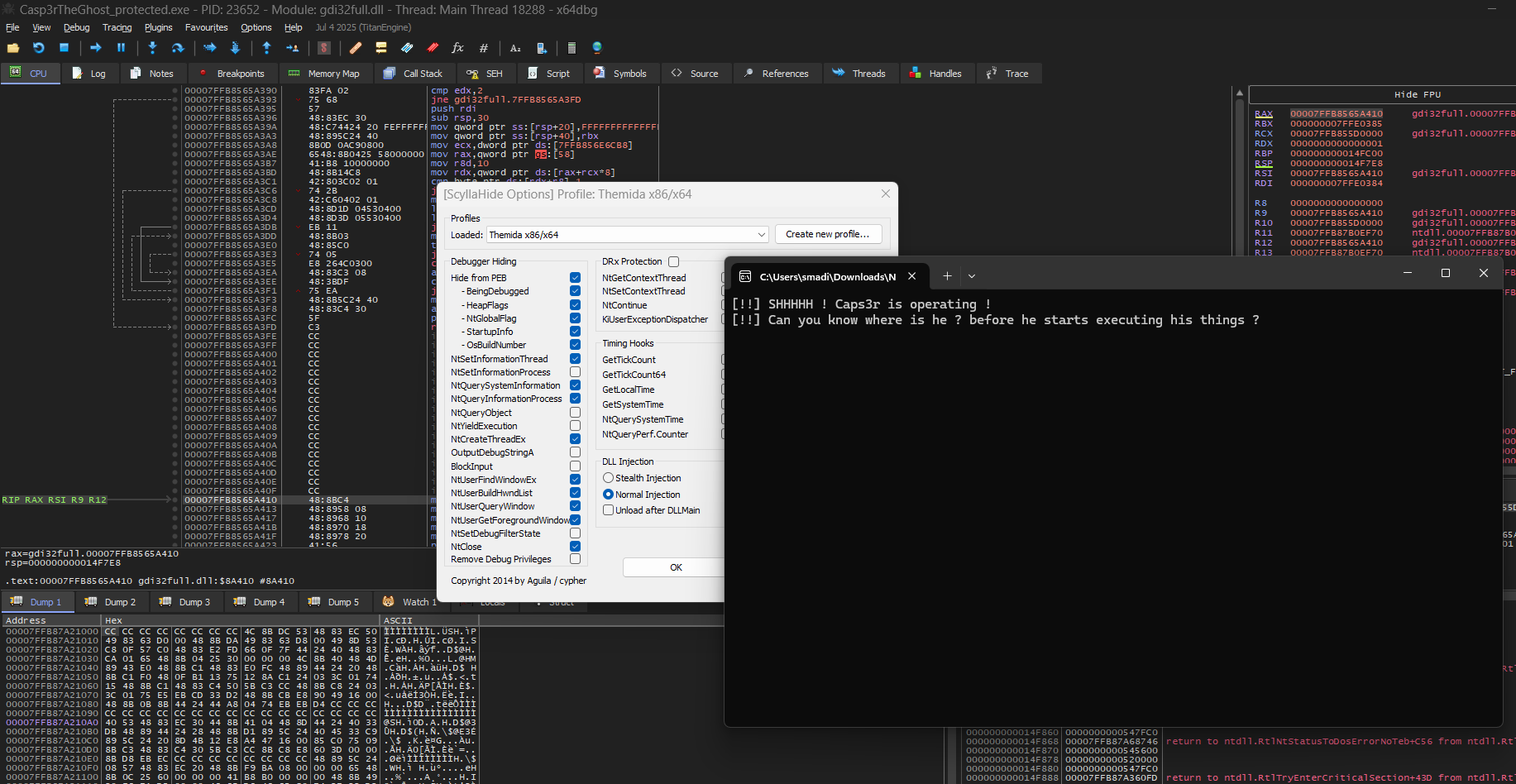
Task: Click the Trace Into toolbar icon
Action: point(209,48)
